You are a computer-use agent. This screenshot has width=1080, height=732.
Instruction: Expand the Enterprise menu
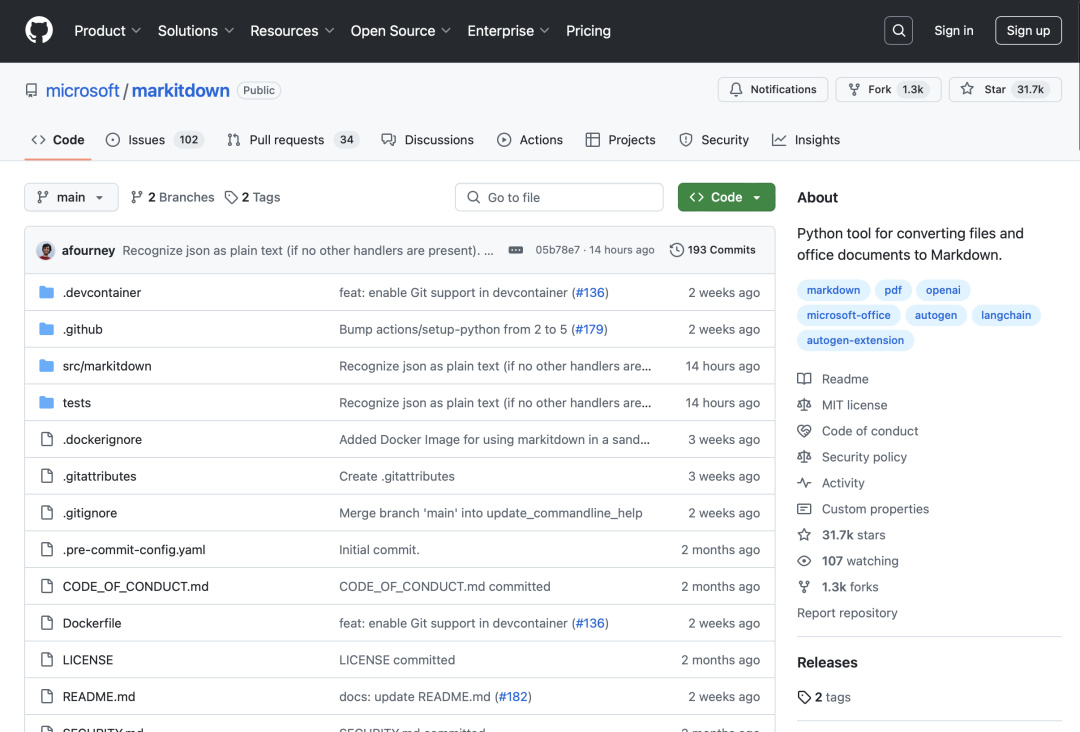tap(508, 31)
